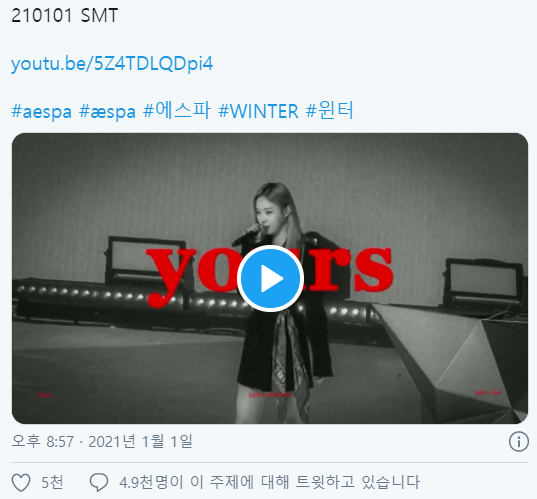
Task: Click the reply speech bubble icon
Action: [x=99, y=482]
